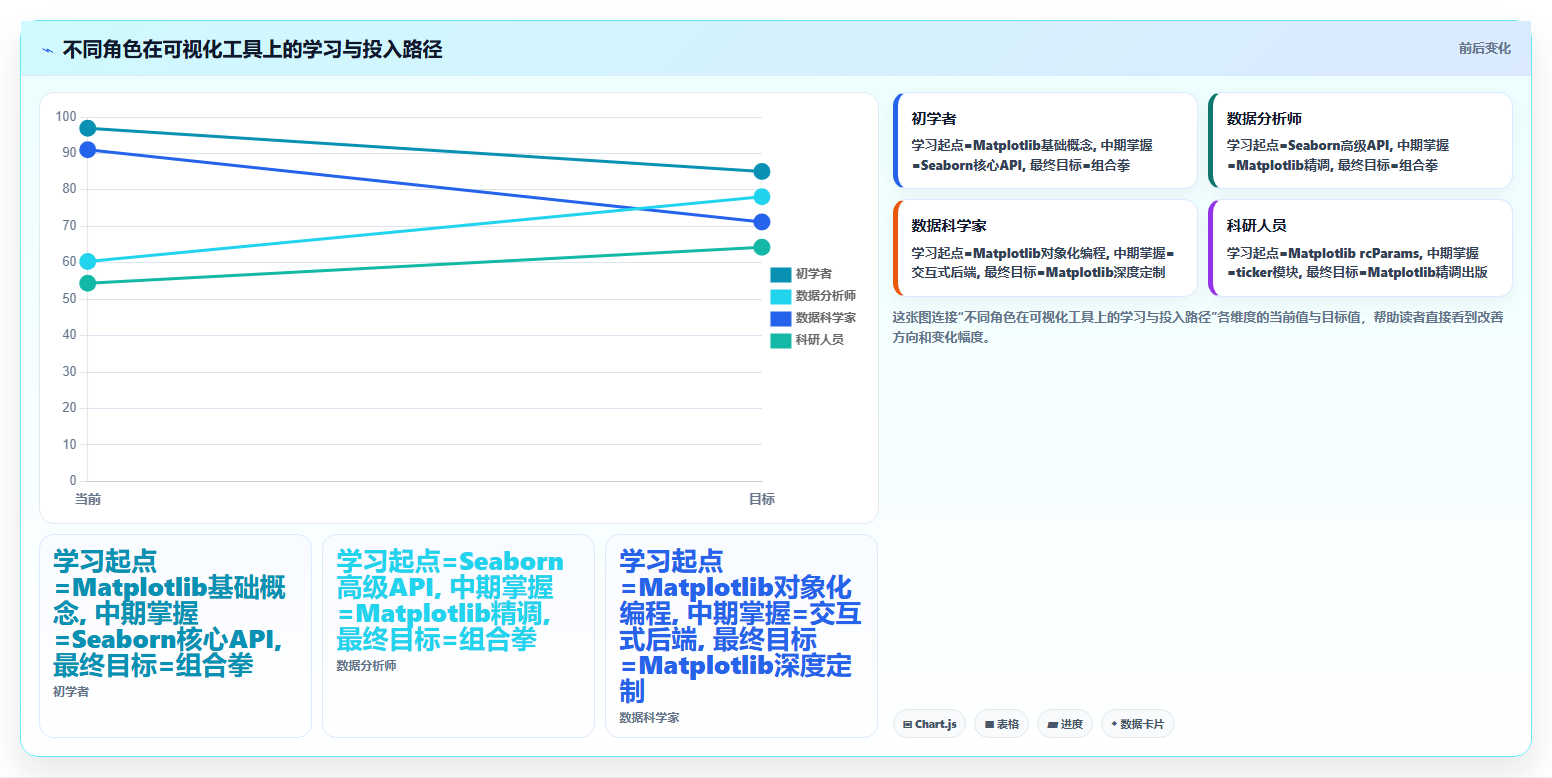
Task: Click the 科研人员 data point at 当前
Action: [88, 283]
